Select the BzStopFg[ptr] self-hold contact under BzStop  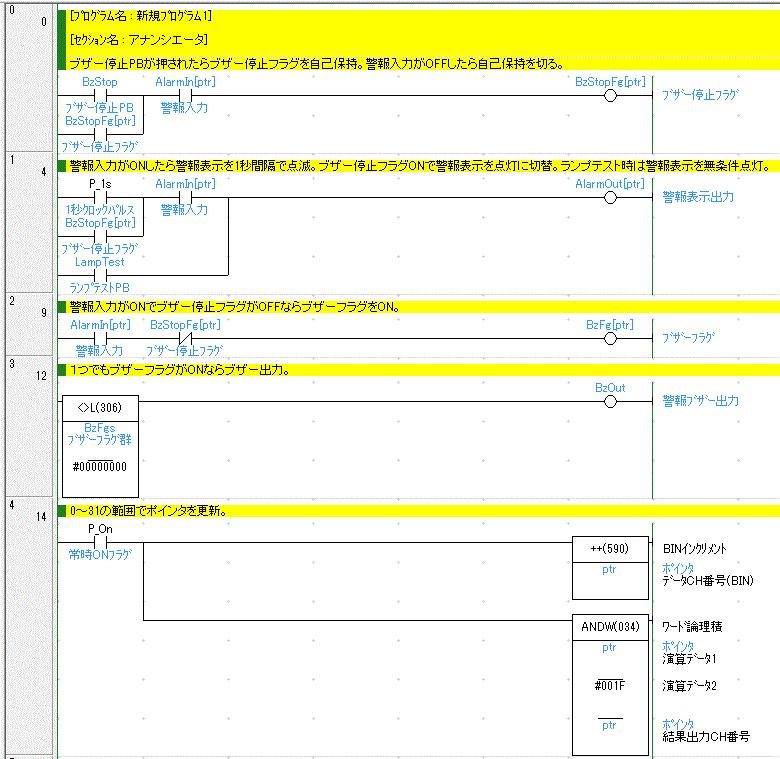(x=100, y=134)
